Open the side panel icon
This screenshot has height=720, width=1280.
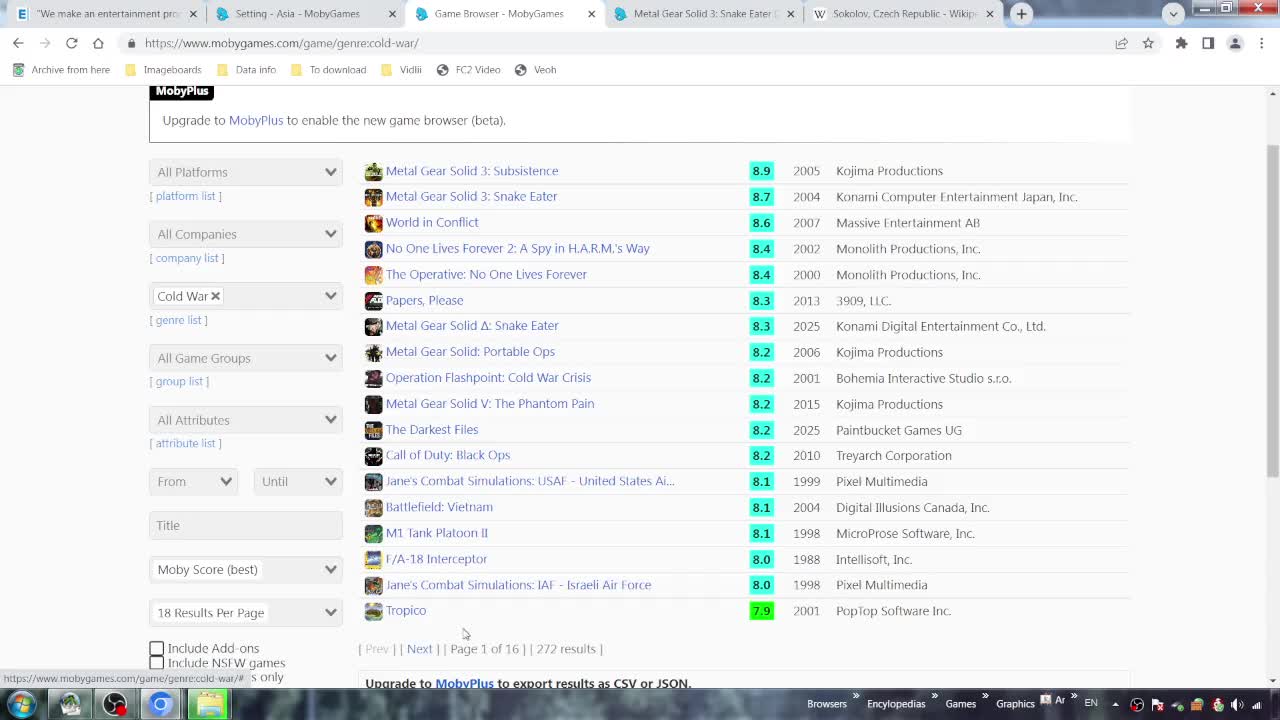point(1208,43)
